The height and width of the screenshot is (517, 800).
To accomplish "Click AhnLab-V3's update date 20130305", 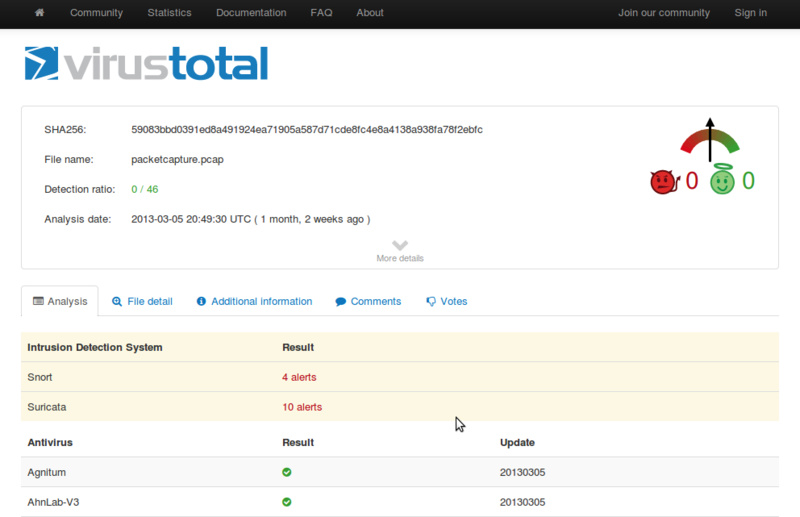I will click(522, 502).
